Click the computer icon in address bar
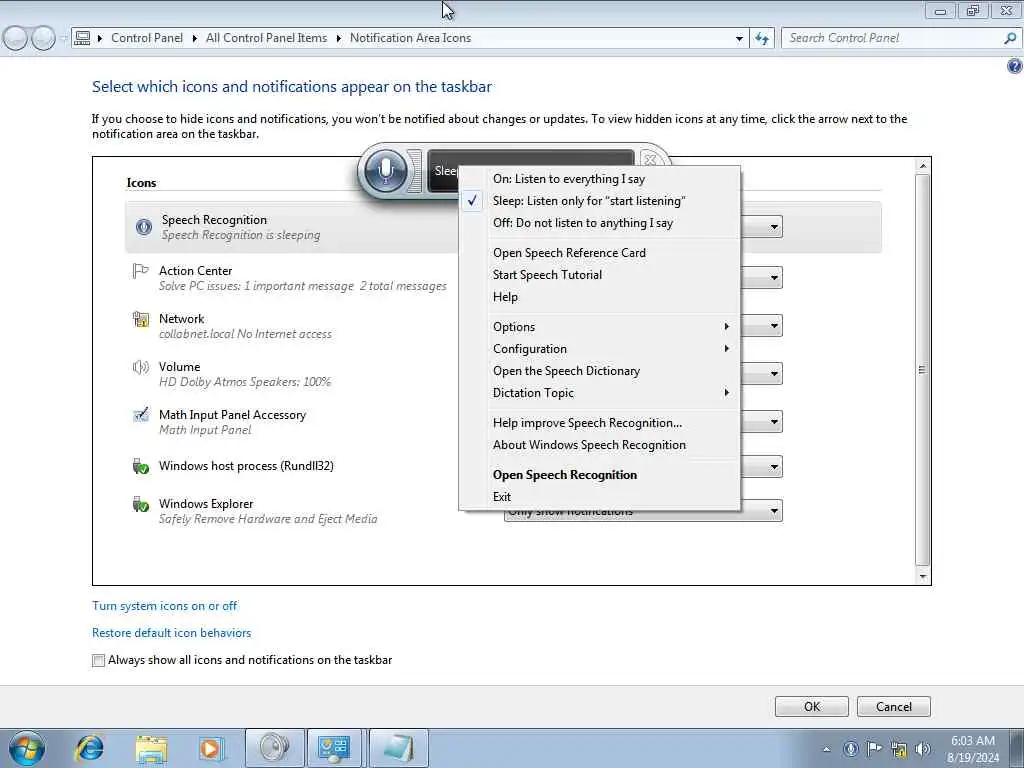 tap(82, 39)
